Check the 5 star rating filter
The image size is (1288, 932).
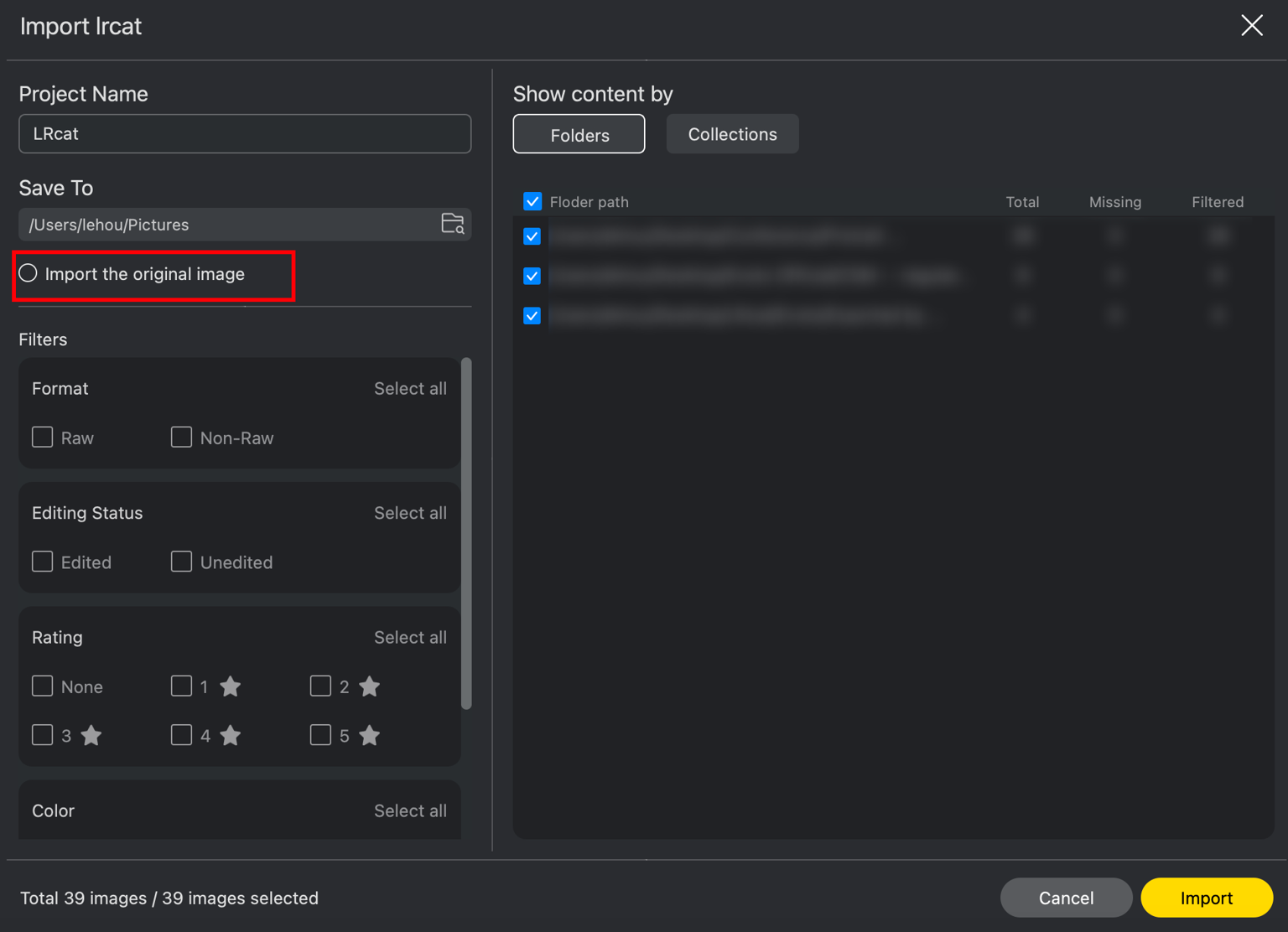320,735
